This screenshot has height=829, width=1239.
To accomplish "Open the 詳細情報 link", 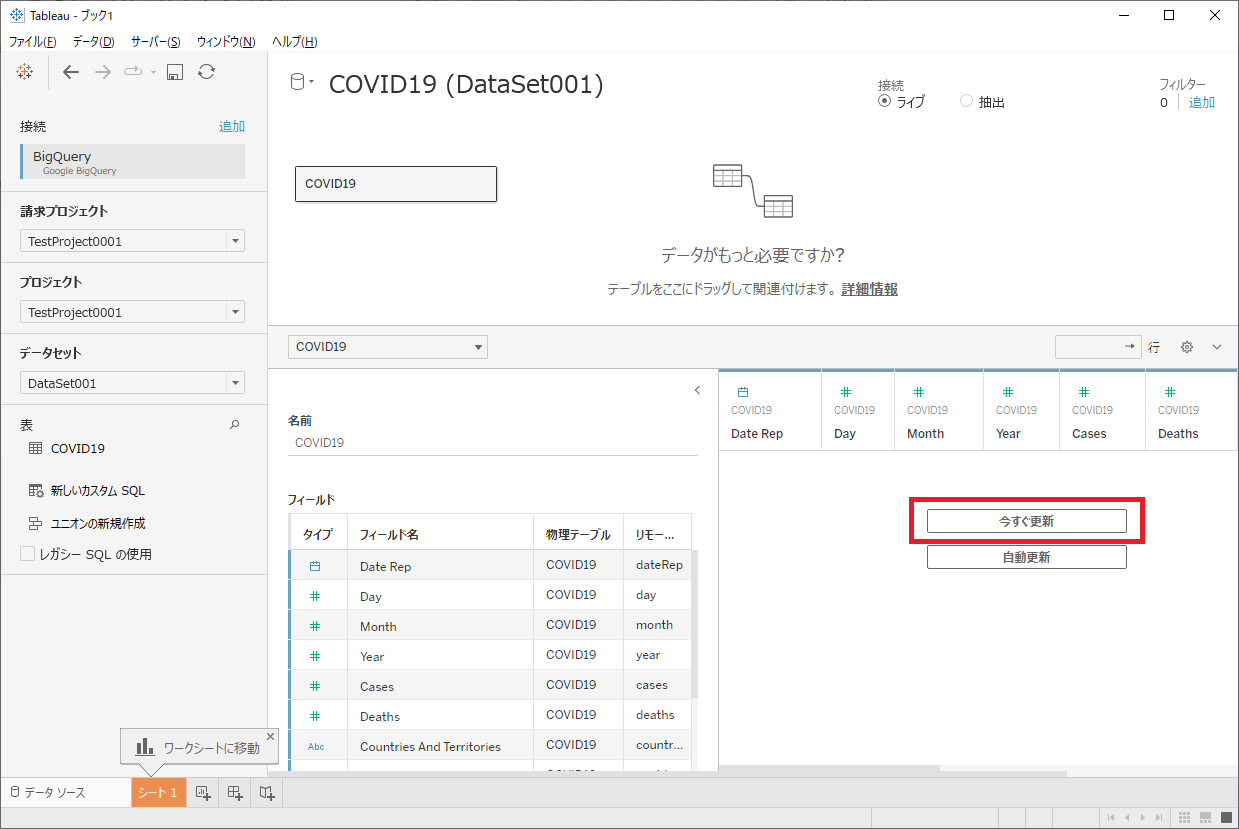I will pos(869,289).
